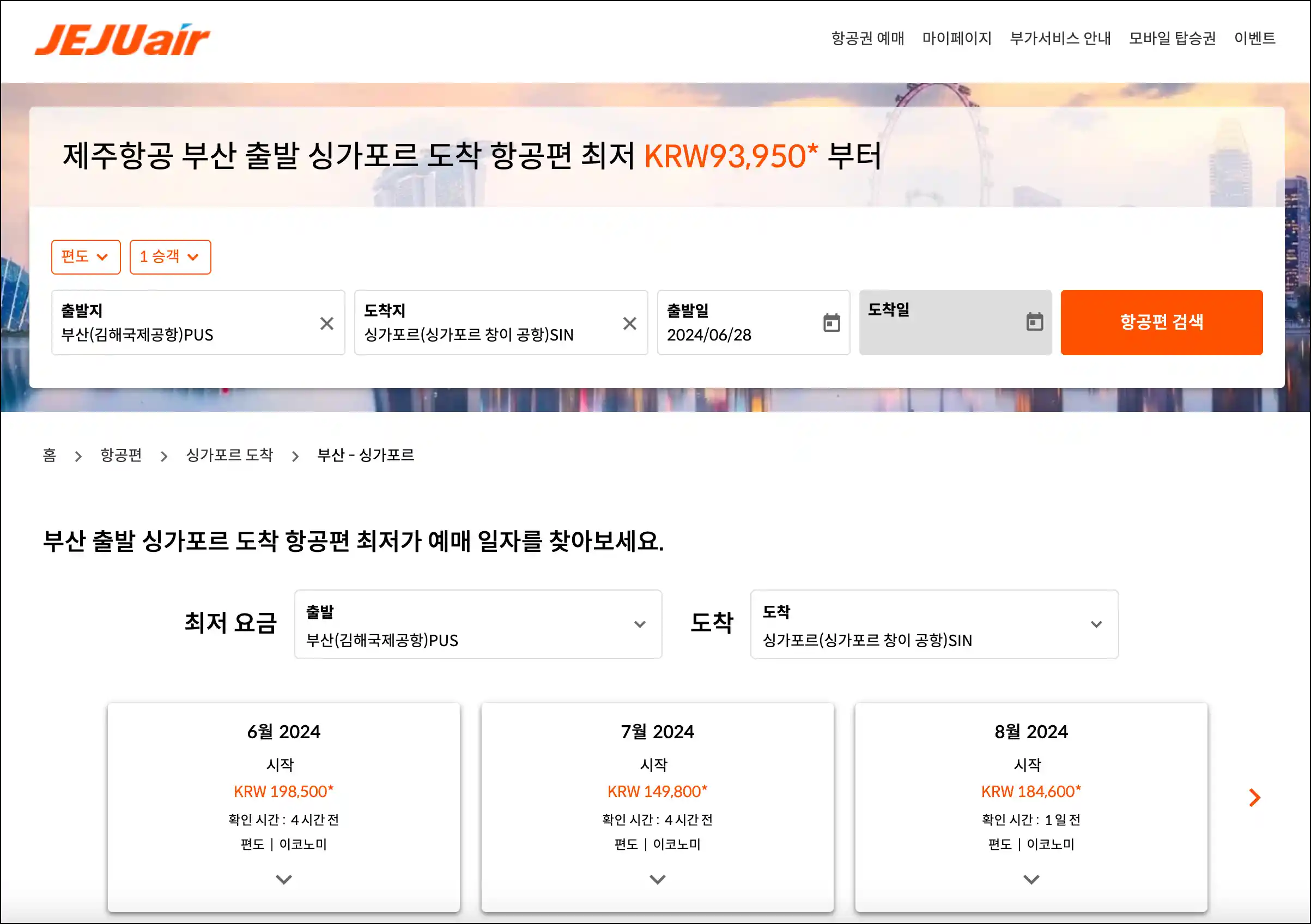Click the 부산 - 싱가포르 breadcrumb item

(x=366, y=455)
